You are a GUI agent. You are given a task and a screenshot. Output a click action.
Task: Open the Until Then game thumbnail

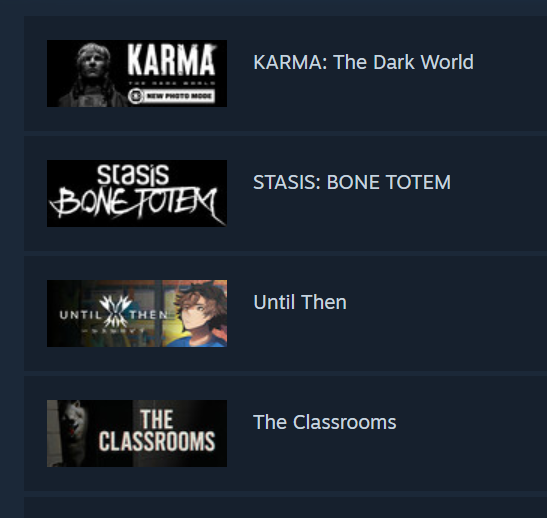pos(137,313)
